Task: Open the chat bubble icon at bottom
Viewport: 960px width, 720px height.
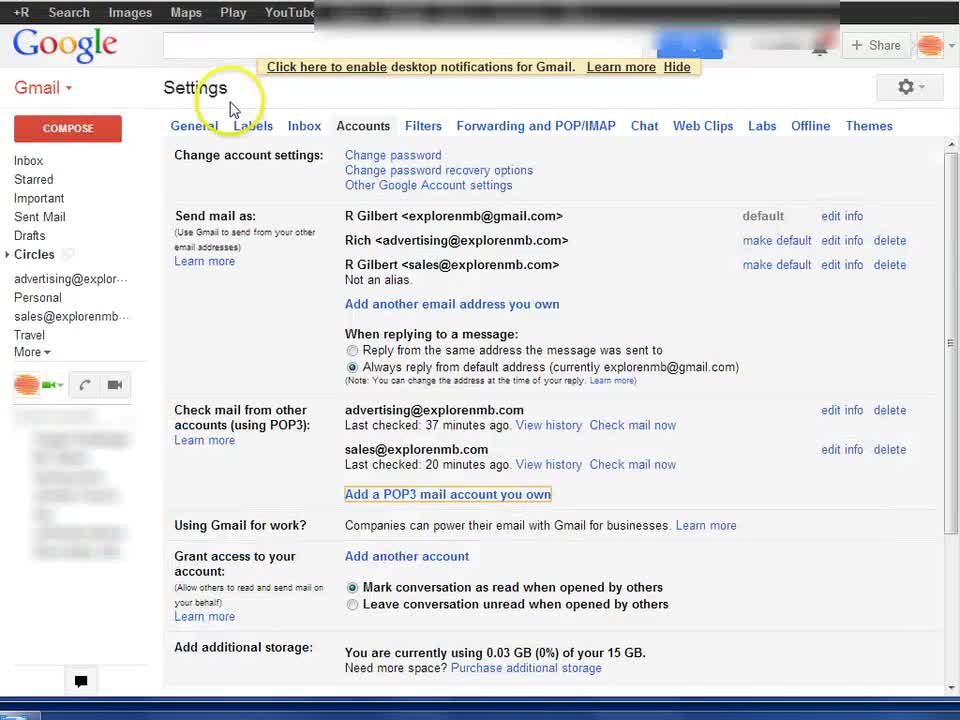Action: 81,681
